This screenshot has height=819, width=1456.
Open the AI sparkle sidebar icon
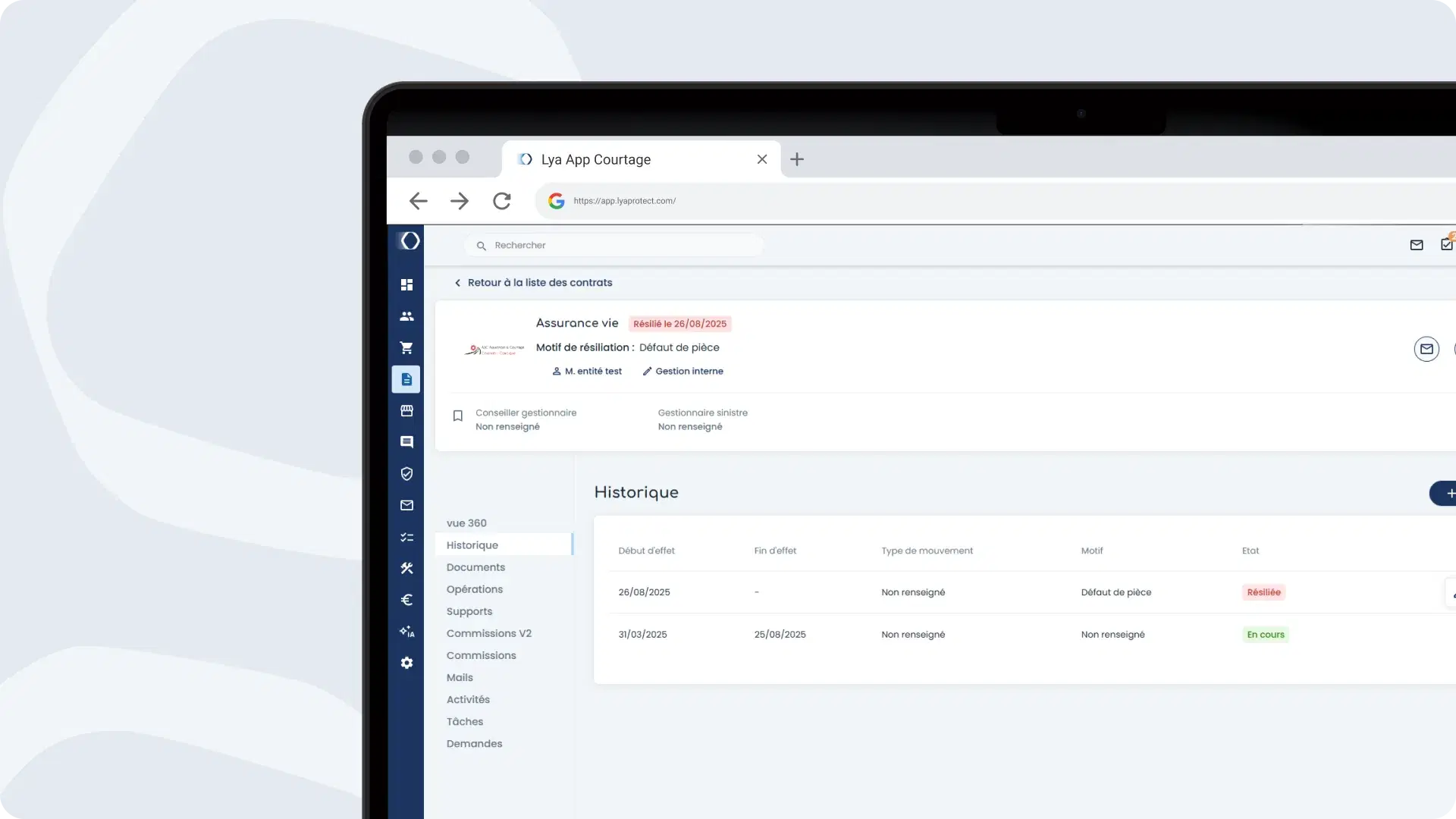[x=406, y=631]
